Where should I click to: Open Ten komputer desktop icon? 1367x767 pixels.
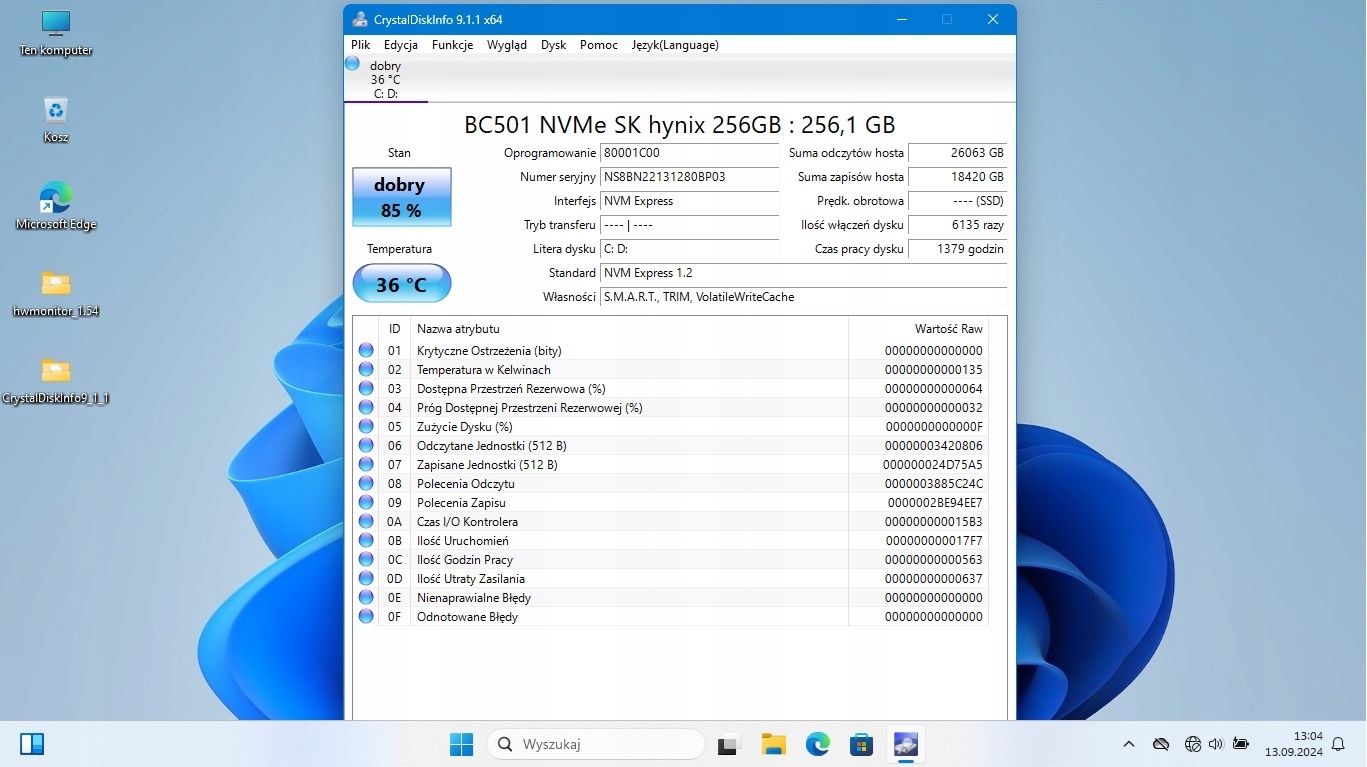pyautogui.click(x=56, y=32)
